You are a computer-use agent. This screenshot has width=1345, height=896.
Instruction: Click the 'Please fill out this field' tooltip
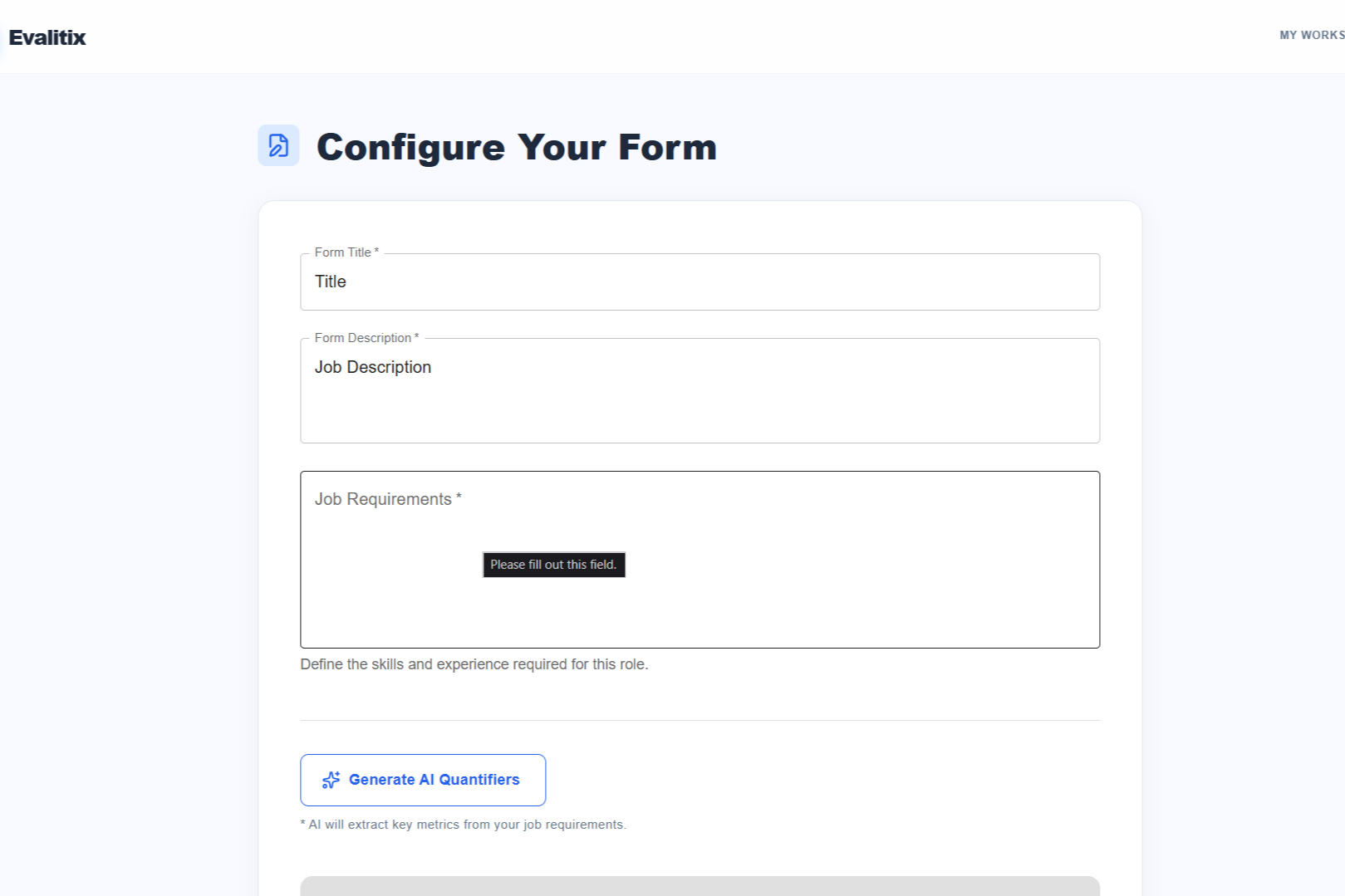(x=554, y=565)
